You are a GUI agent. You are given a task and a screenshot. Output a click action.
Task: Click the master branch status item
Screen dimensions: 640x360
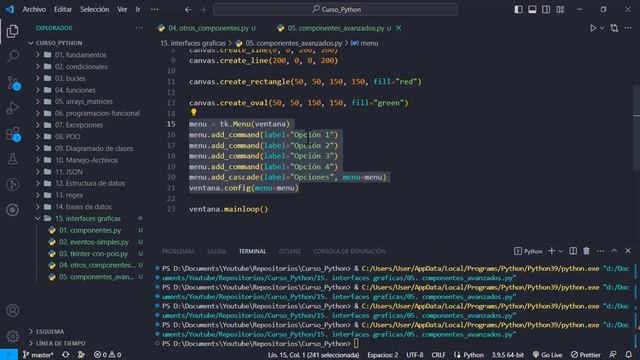pos(38,355)
